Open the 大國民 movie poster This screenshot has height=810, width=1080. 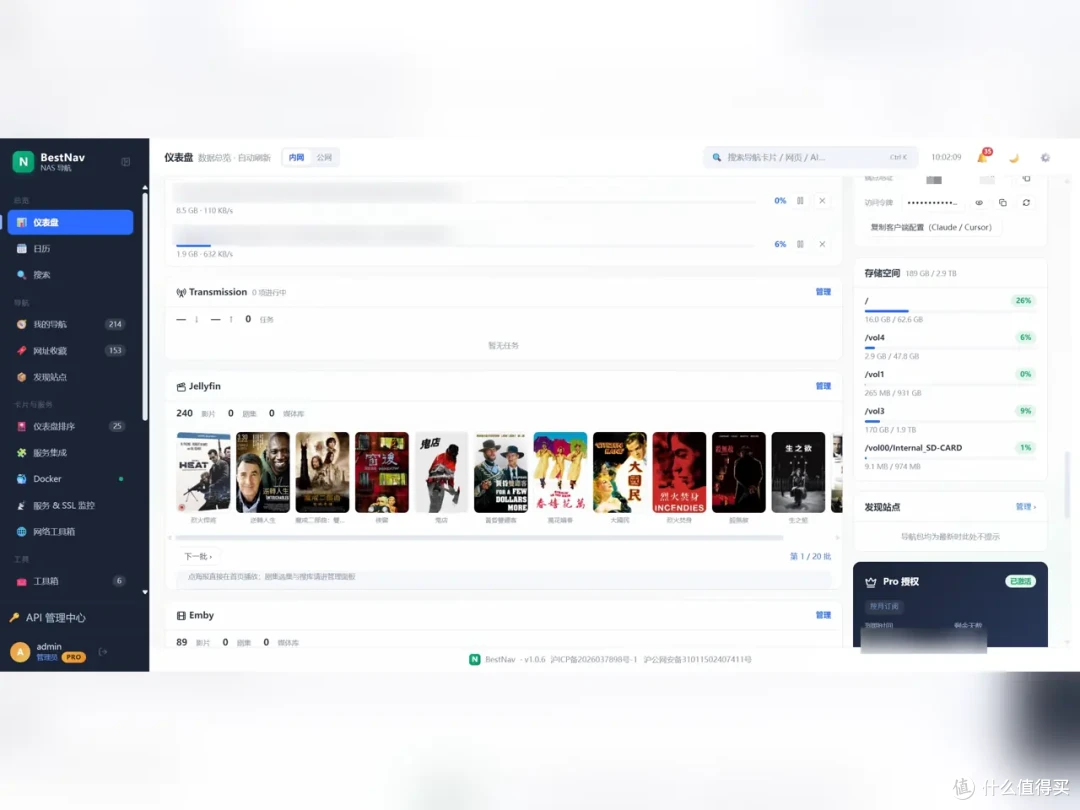click(620, 472)
